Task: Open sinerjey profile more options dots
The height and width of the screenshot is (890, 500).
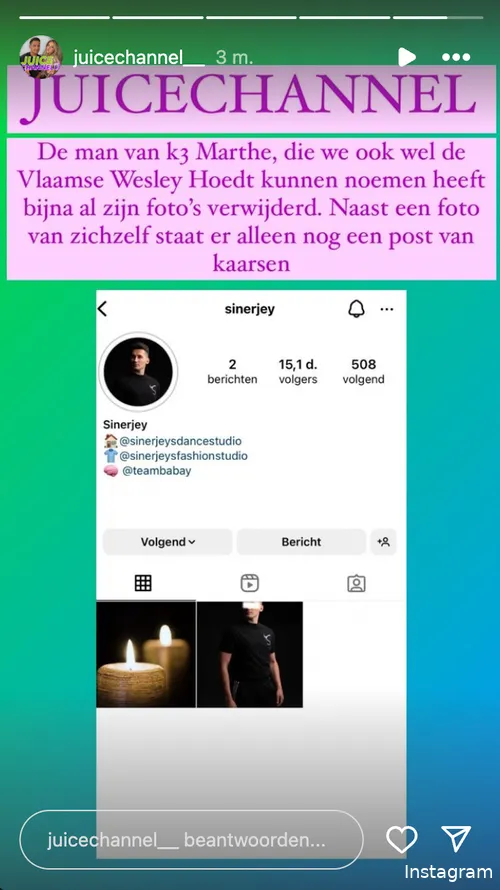Action: (x=387, y=309)
